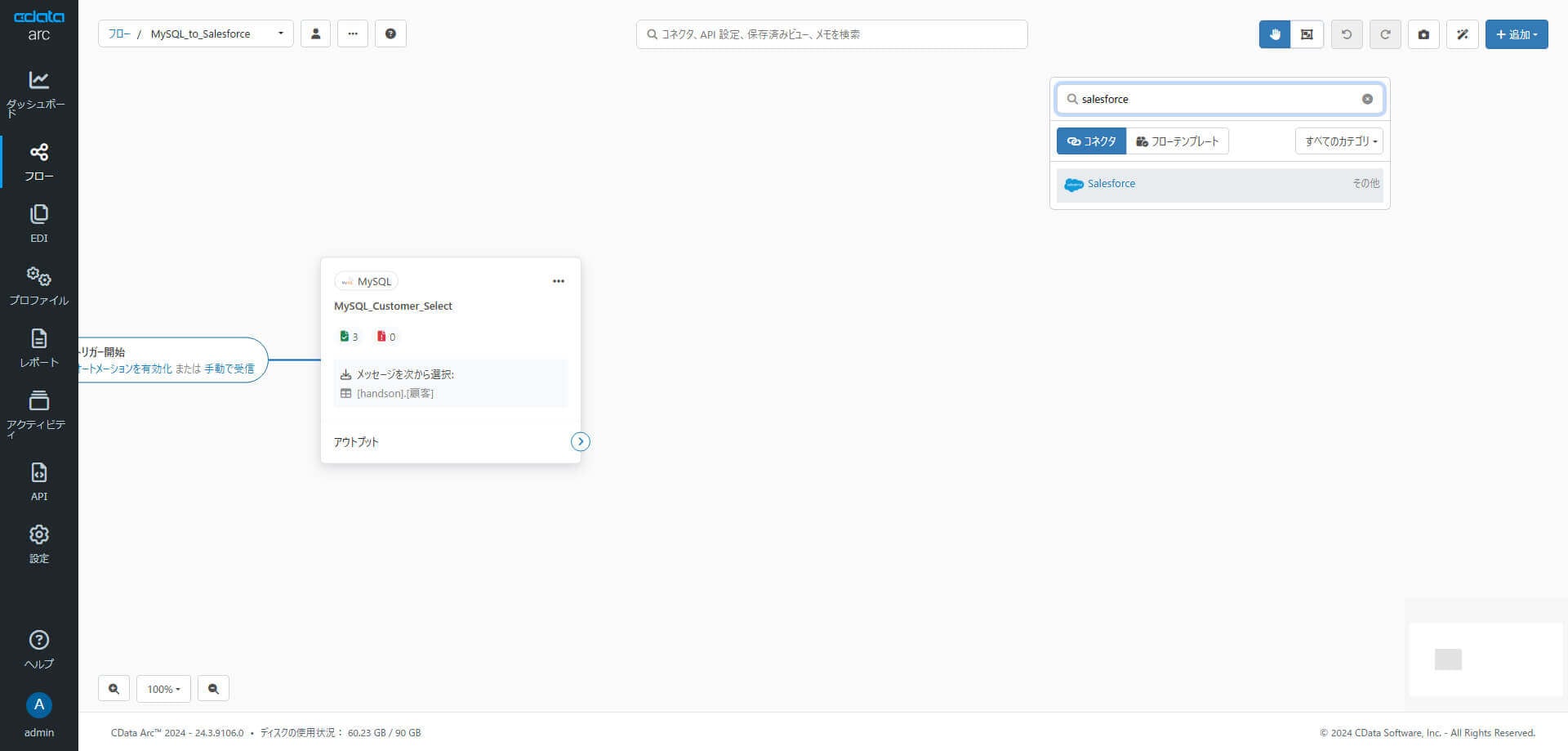Select the コネクタ (Connectors) tab

1091,141
